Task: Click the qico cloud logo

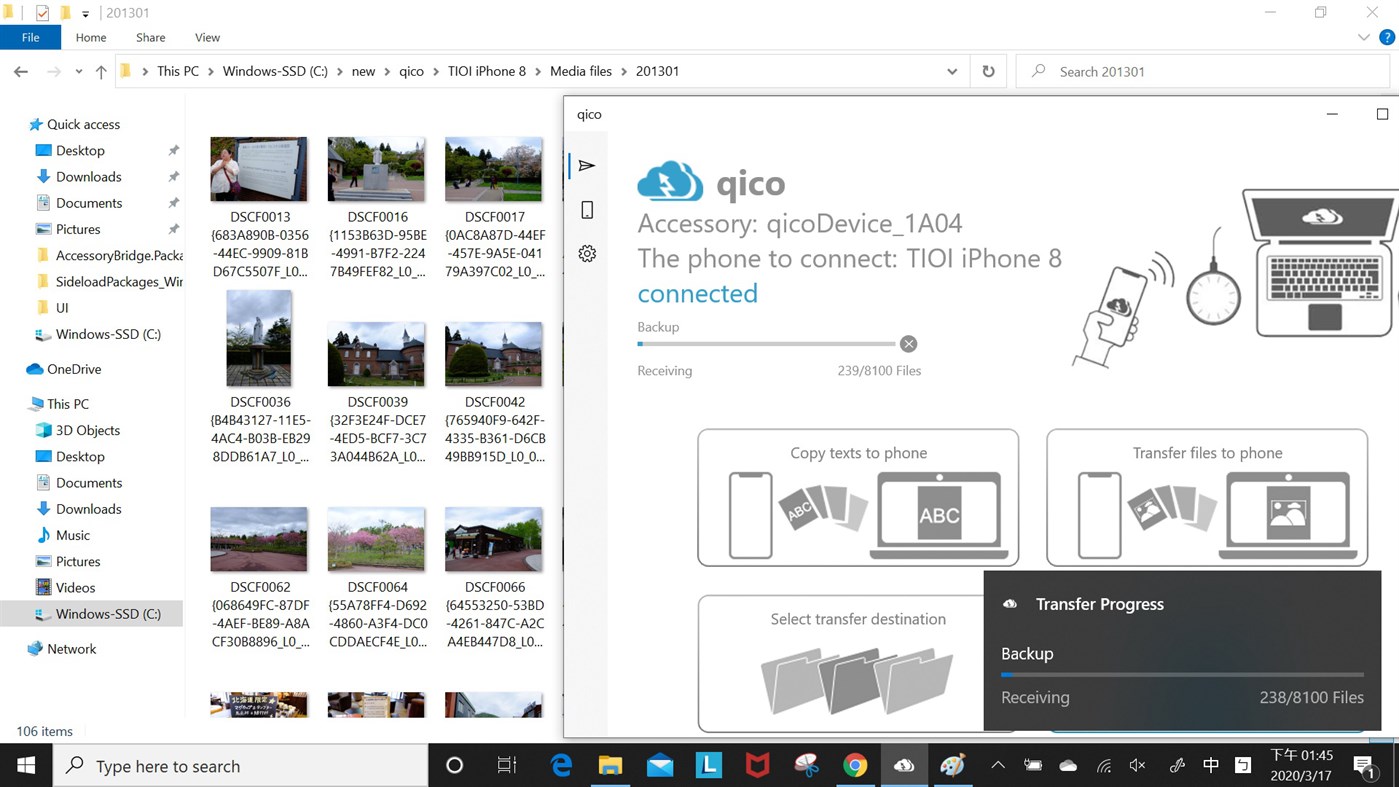Action: point(668,182)
